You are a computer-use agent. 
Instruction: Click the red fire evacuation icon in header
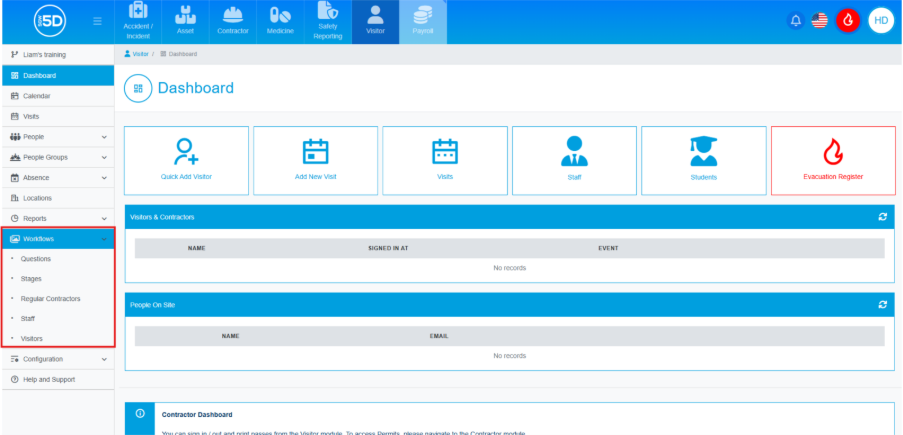tap(848, 20)
